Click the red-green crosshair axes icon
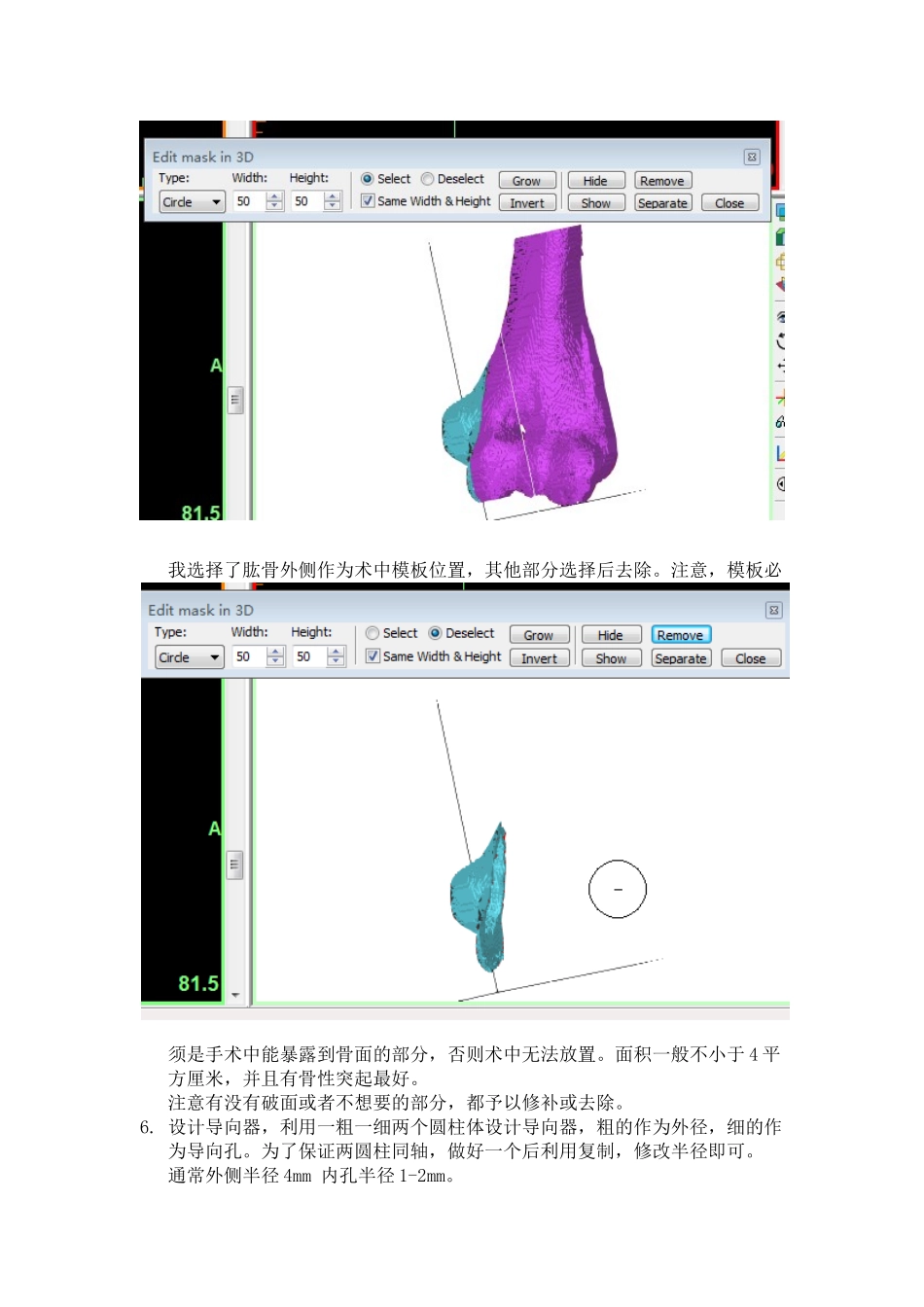This screenshot has height=1307, width=924. 780,398
